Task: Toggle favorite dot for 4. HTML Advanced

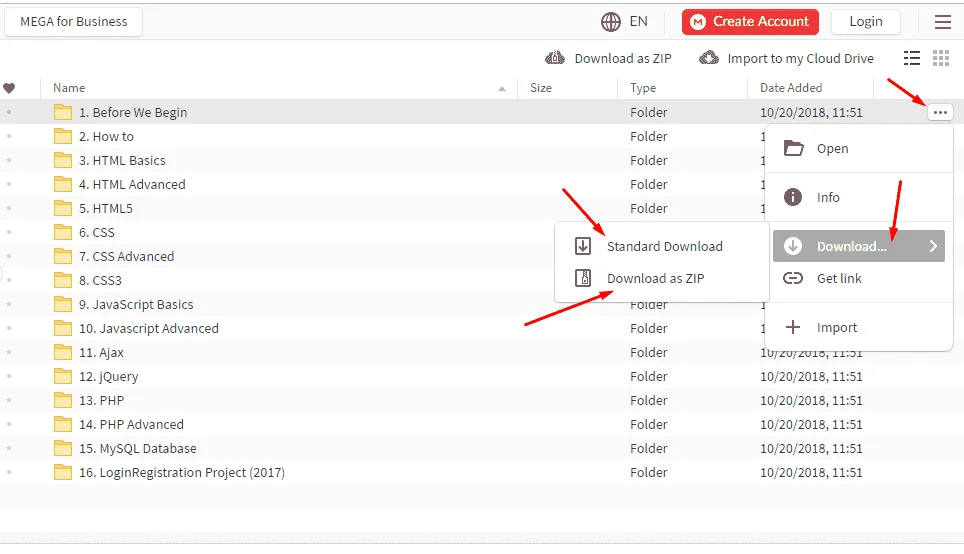Action: [x=9, y=184]
